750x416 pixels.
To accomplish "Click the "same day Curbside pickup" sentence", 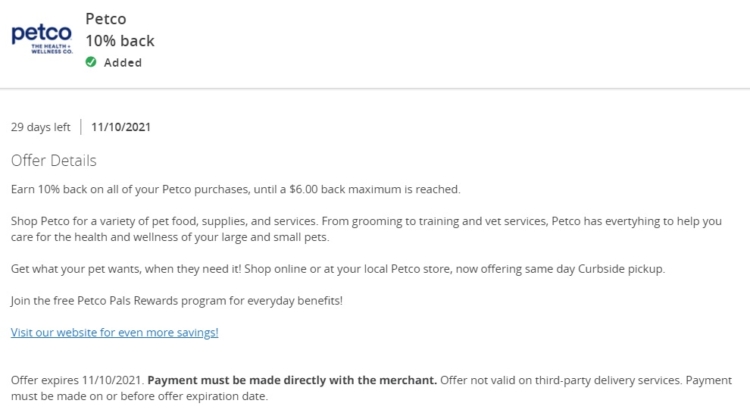I will coord(338,269).
